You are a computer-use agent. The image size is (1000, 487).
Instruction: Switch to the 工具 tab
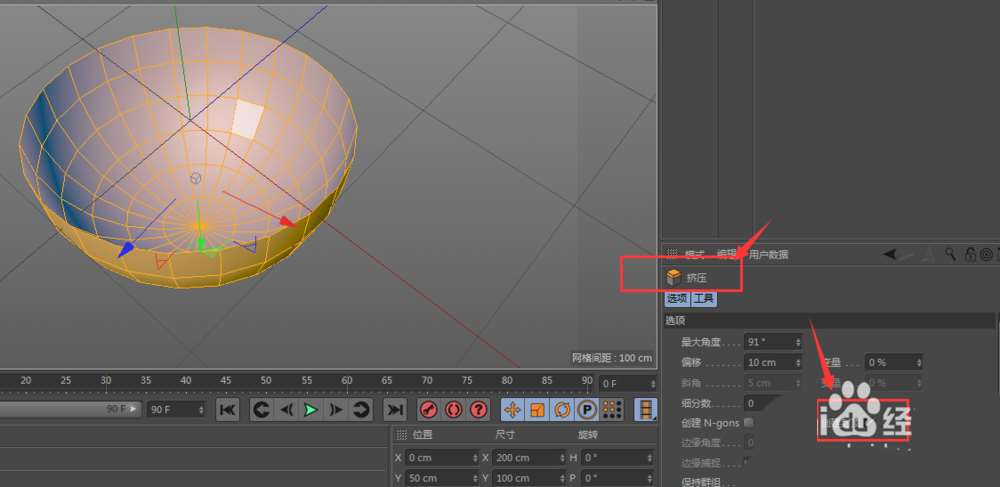pyautogui.click(x=704, y=299)
